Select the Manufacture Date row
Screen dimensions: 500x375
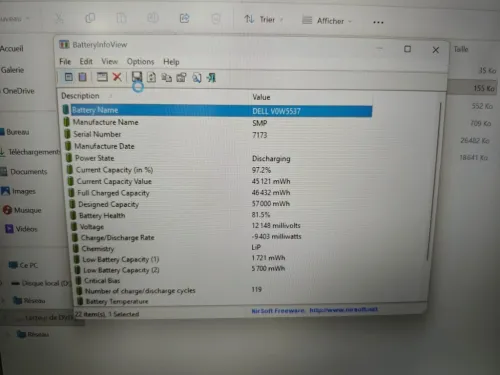coord(217,146)
